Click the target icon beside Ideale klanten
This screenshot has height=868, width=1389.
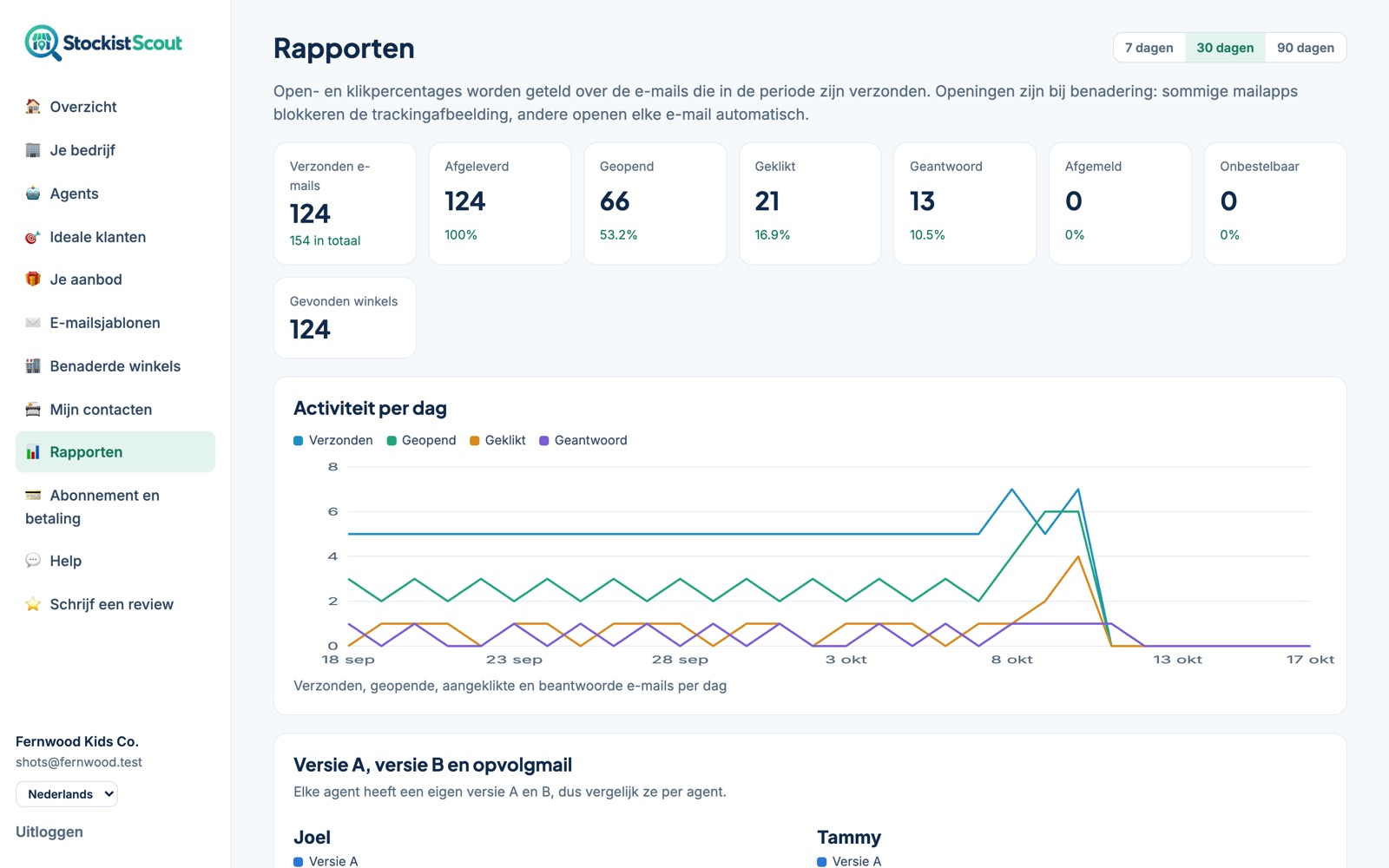(x=33, y=237)
